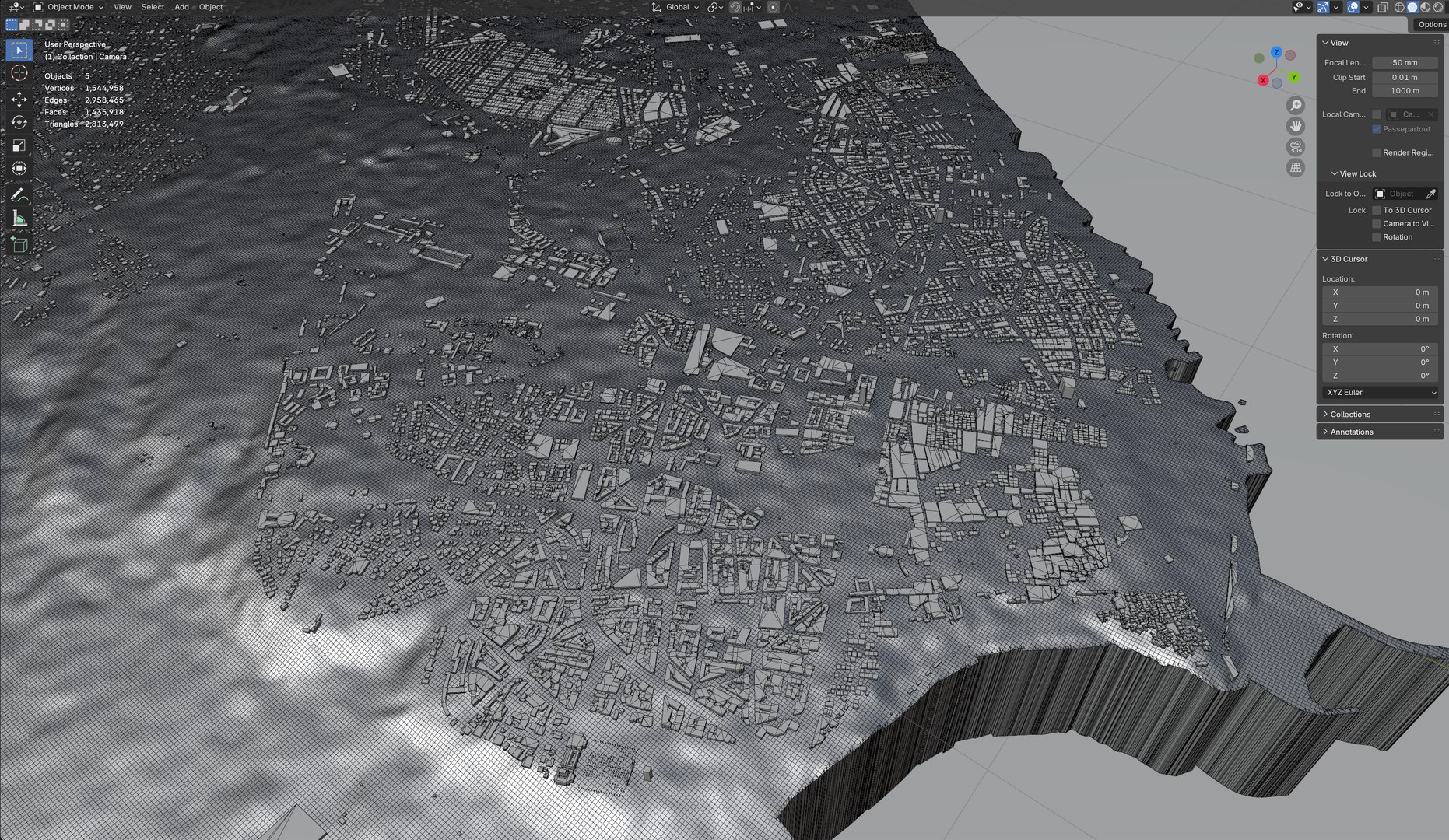Set selection mode to intersect

click(x=64, y=25)
